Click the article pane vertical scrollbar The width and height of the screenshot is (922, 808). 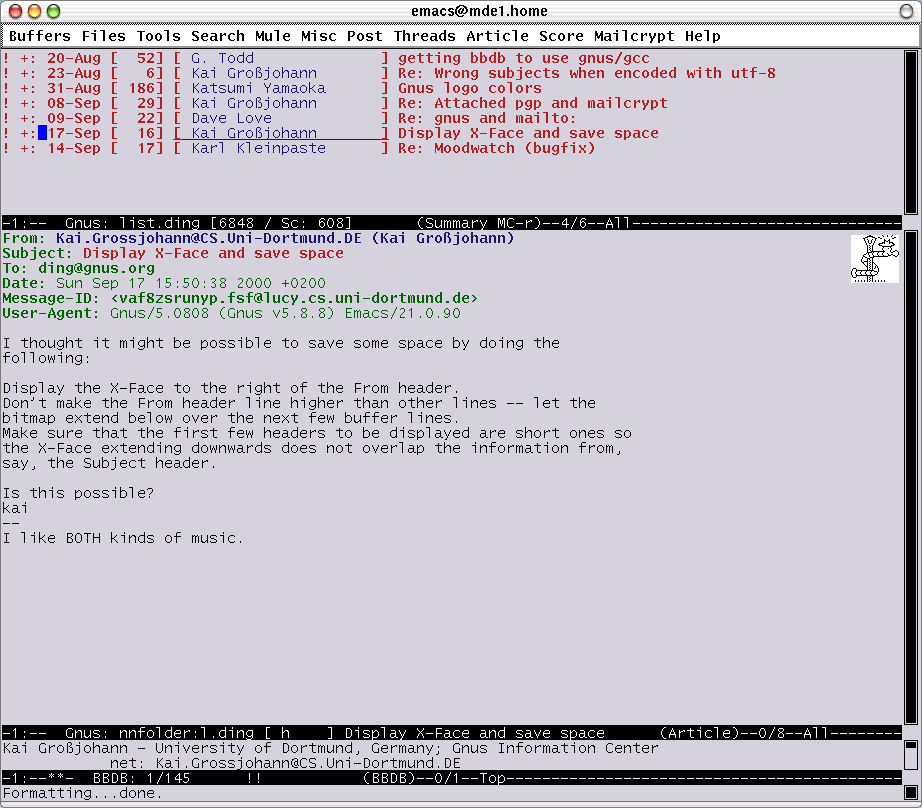(911, 478)
